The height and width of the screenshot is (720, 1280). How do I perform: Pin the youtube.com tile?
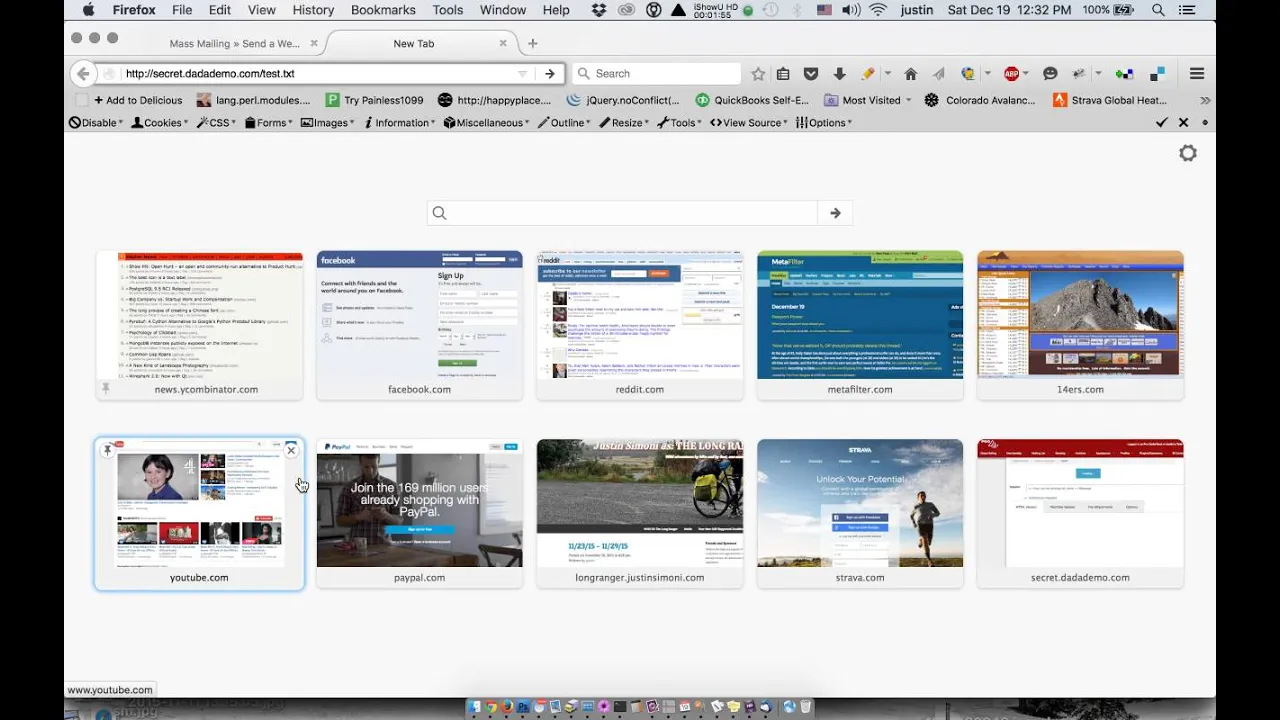(107, 450)
